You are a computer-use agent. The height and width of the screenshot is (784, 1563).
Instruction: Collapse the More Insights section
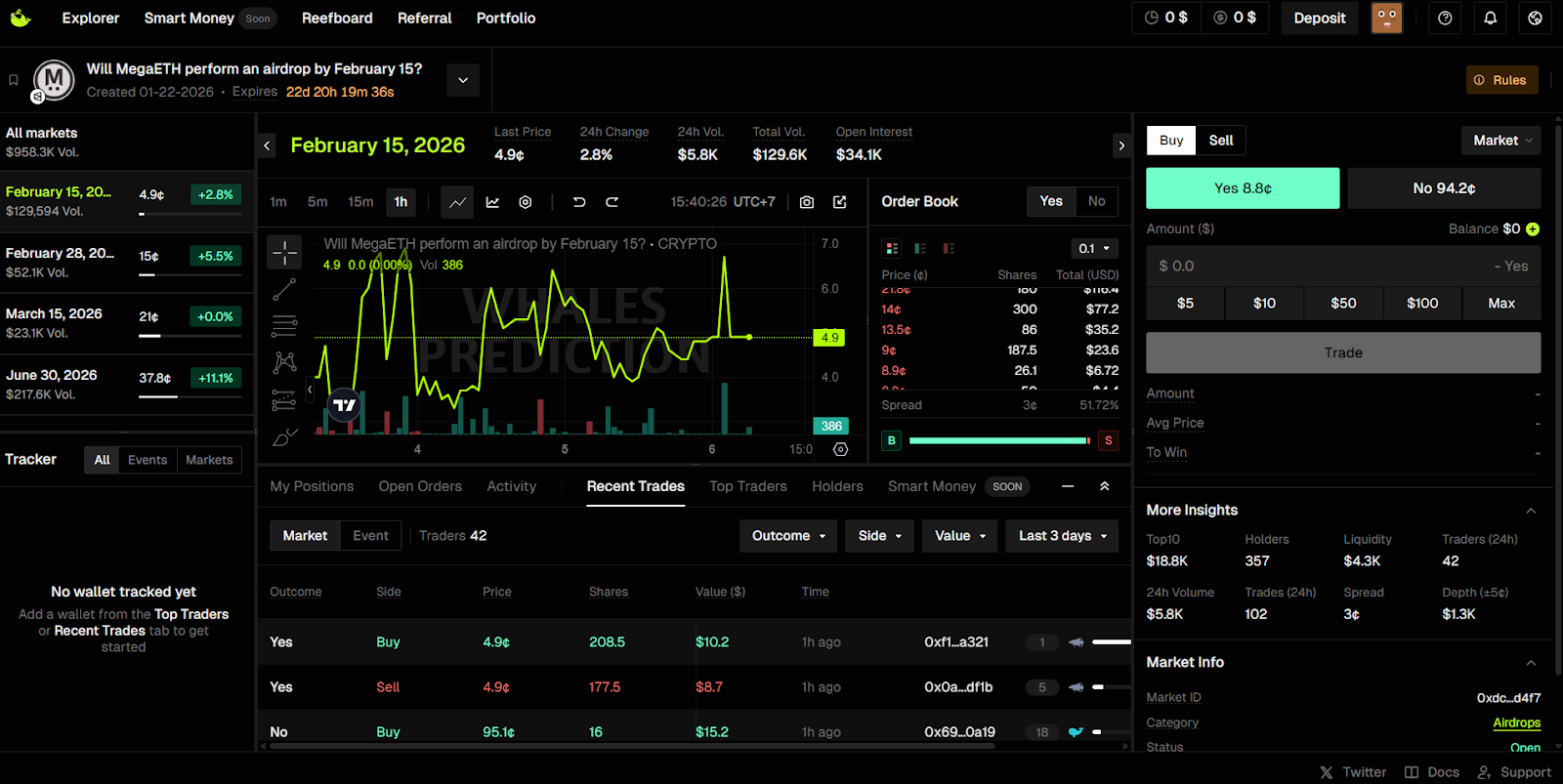tap(1531, 511)
